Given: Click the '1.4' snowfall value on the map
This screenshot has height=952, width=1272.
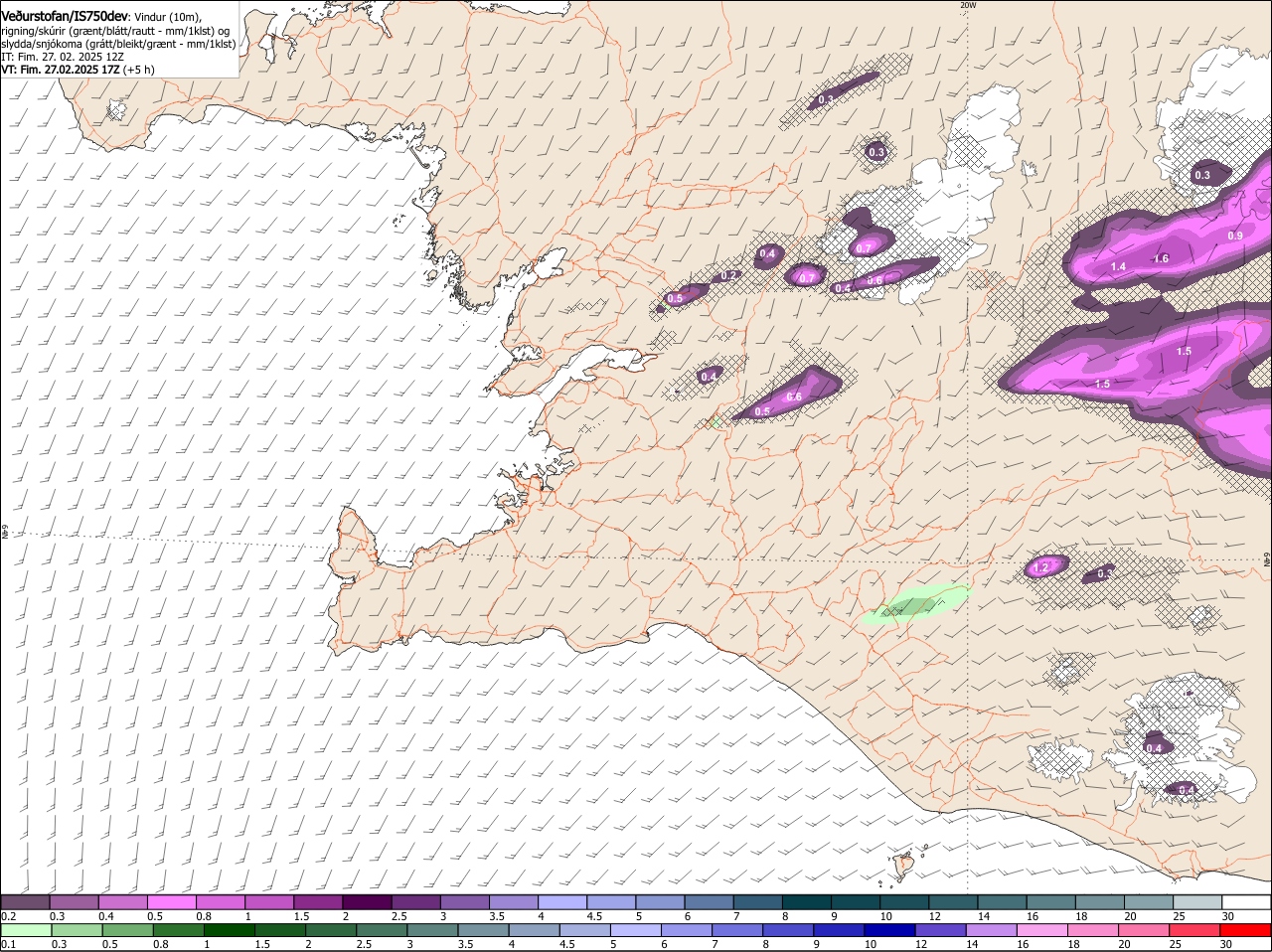Looking at the screenshot, I should 1118,266.
